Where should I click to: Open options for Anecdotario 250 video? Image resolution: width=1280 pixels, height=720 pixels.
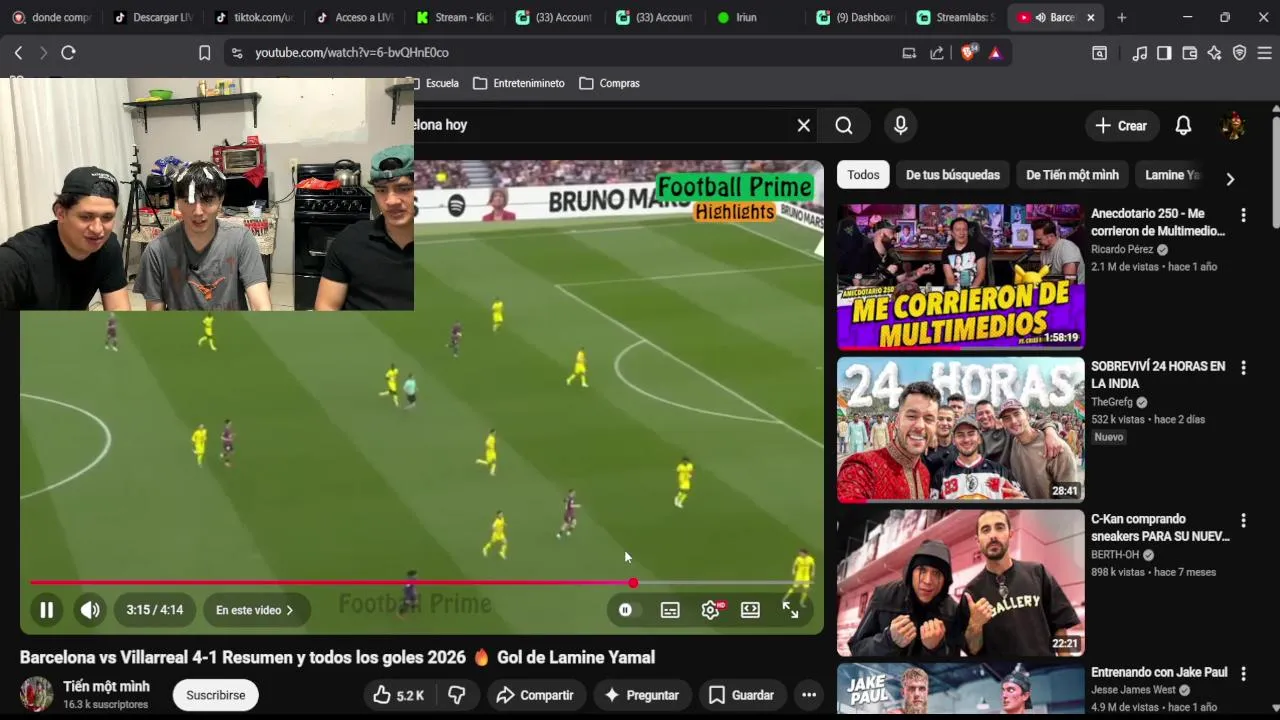coord(1243,215)
